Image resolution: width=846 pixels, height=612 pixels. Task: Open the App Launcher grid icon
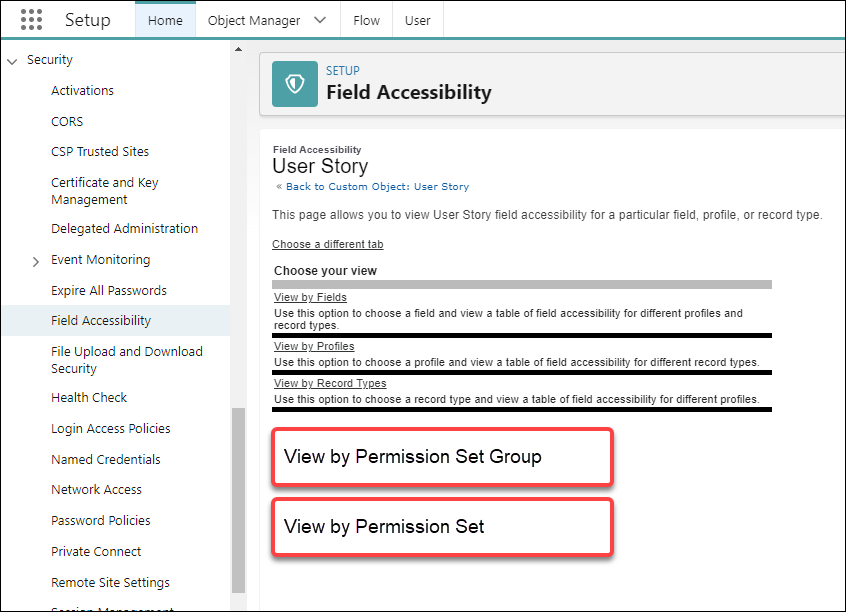point(31,20)
